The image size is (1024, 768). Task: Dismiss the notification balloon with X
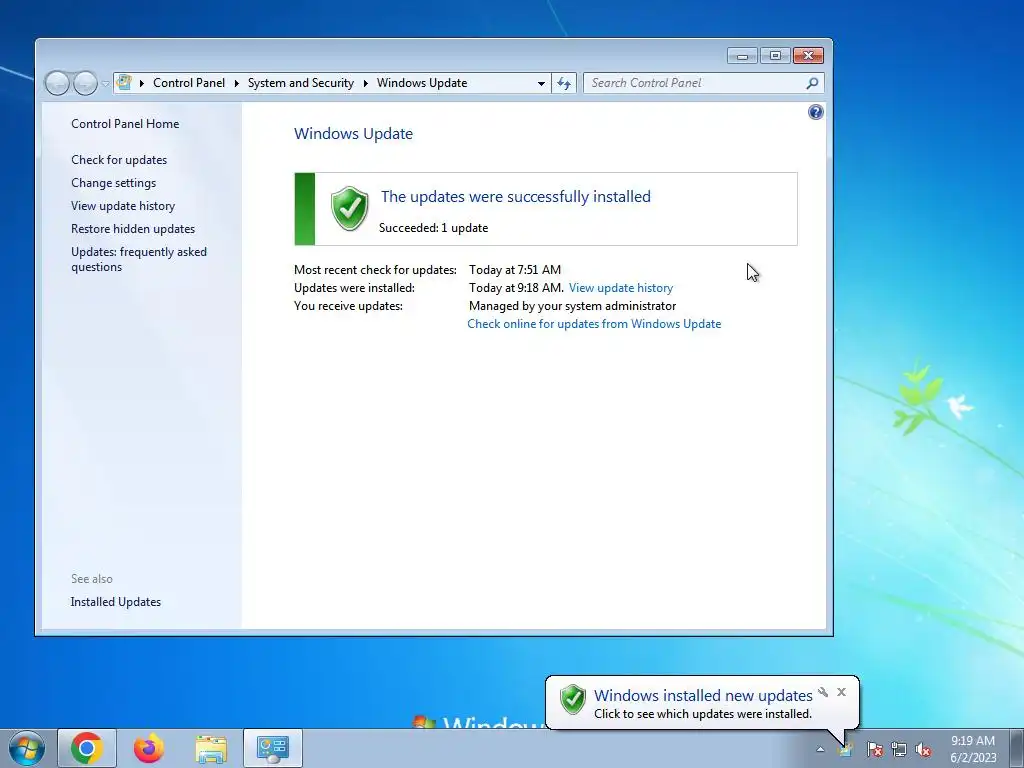click(x=841, y=692)
